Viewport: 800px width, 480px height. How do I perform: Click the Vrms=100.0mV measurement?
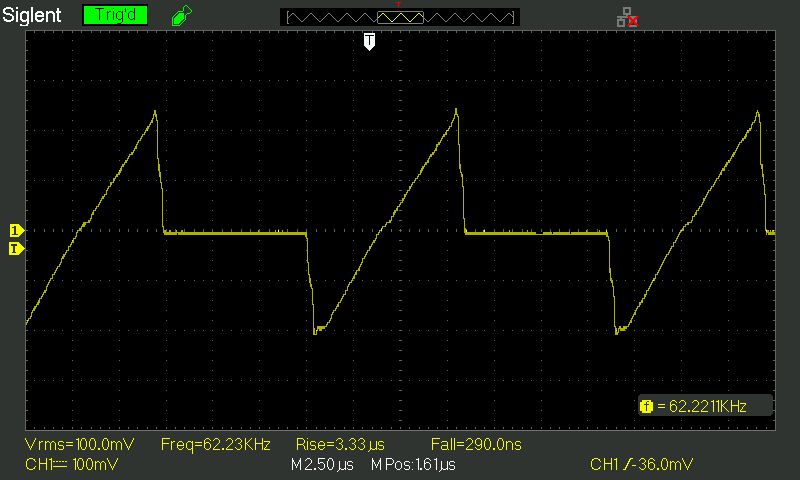80,444
